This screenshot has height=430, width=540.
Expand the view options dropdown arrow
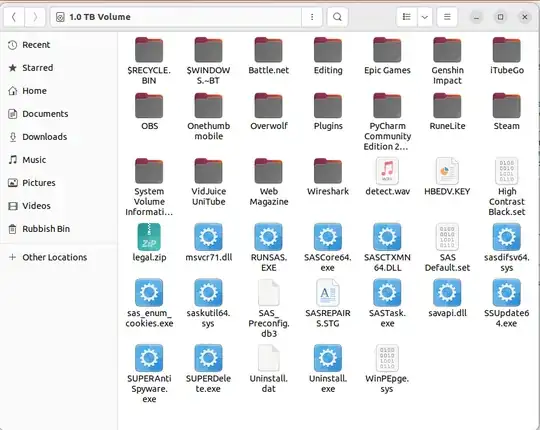(425, 17)
